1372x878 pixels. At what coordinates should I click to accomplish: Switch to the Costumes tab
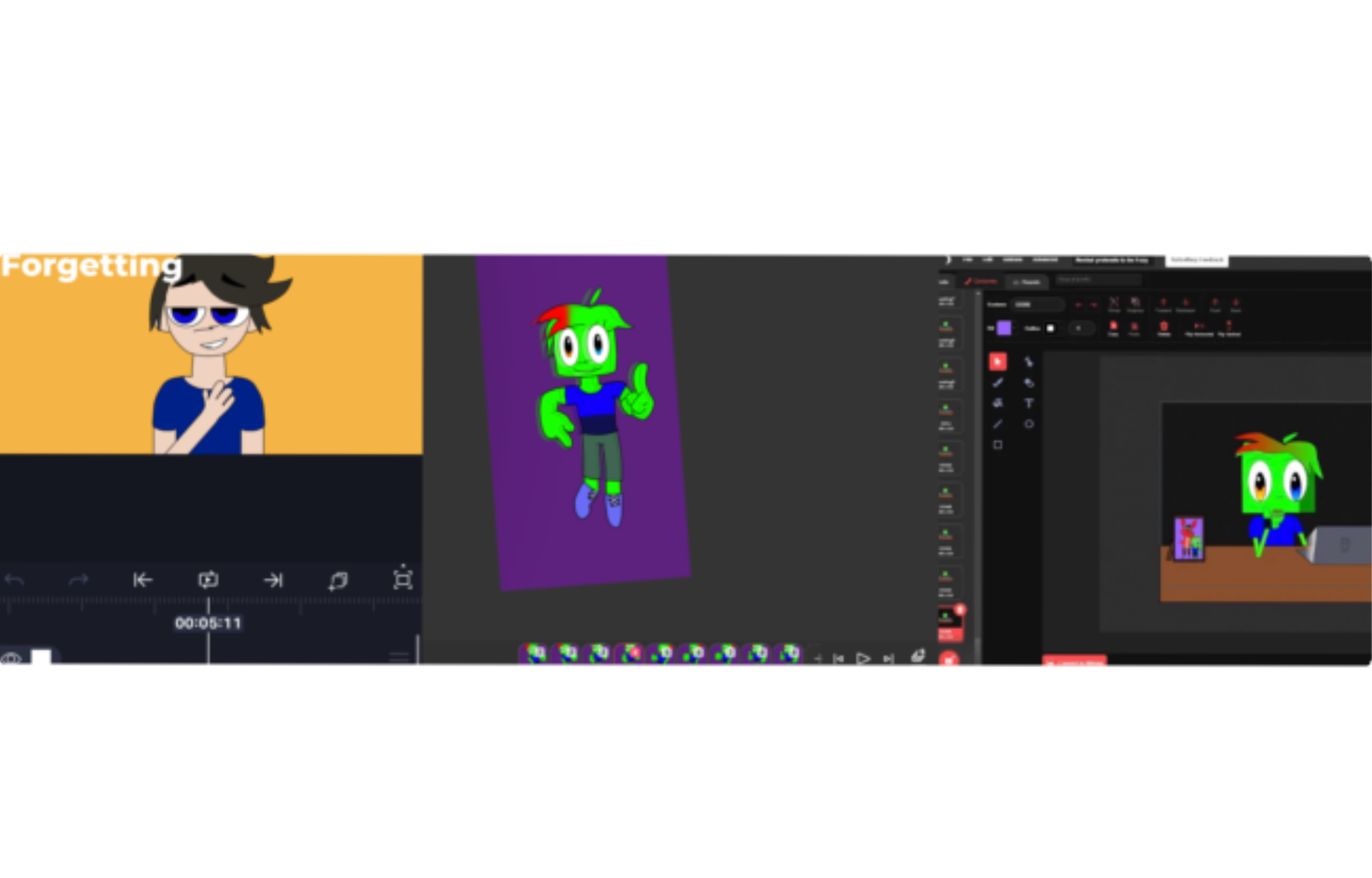point(981,281)
